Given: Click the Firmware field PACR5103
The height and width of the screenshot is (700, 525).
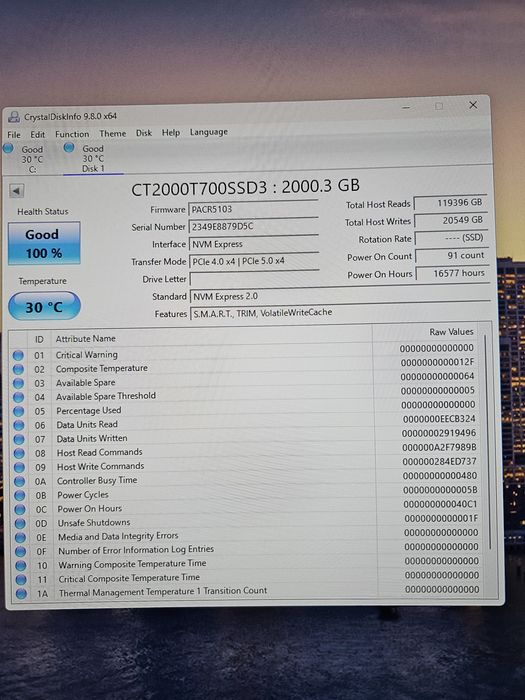Looking at the screenshot, I should [x=253, y=209].
